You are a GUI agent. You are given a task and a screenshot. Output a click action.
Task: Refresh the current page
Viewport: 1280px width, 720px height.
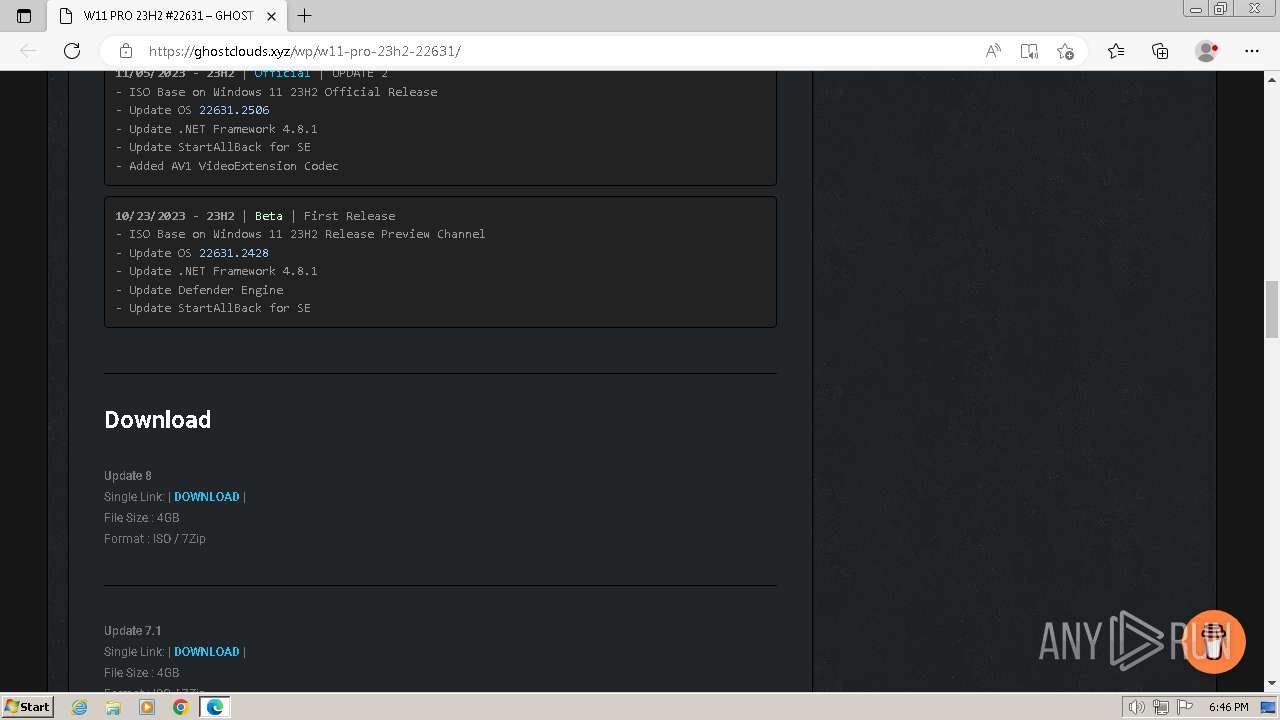pos(72,51)
